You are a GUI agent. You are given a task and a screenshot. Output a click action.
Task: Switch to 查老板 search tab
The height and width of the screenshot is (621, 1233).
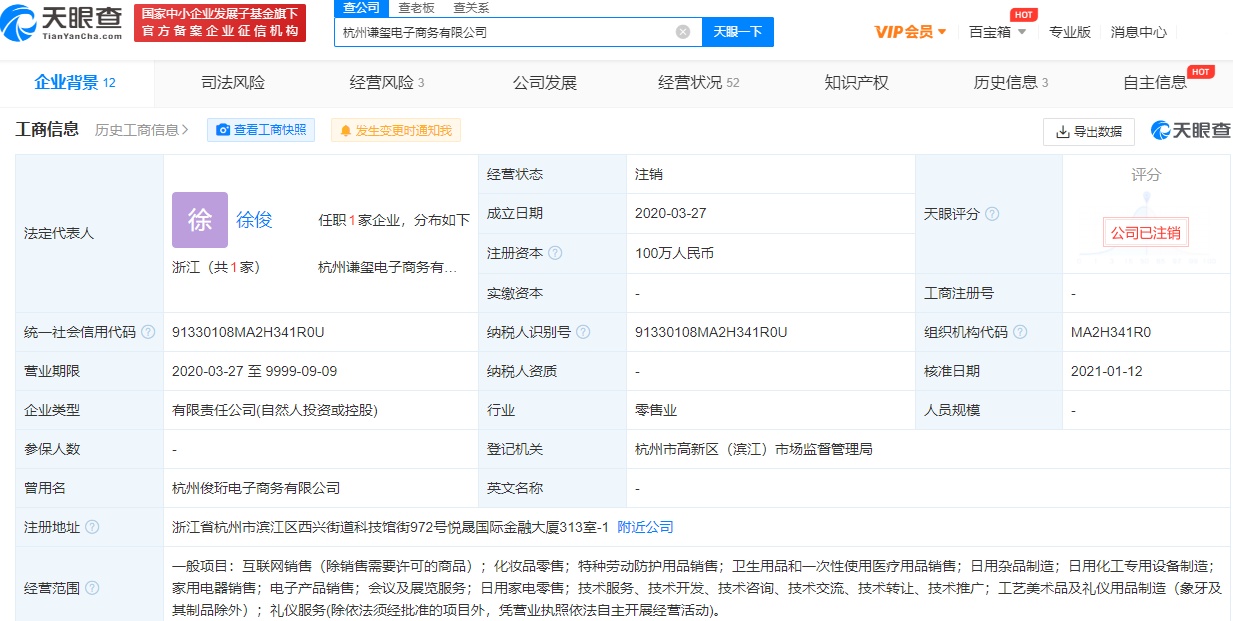tap(416, 8)
